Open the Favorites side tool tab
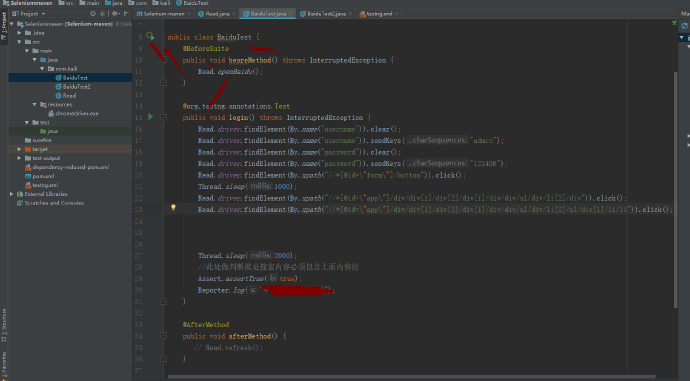The image size is (690, 381). coord(4,365)
